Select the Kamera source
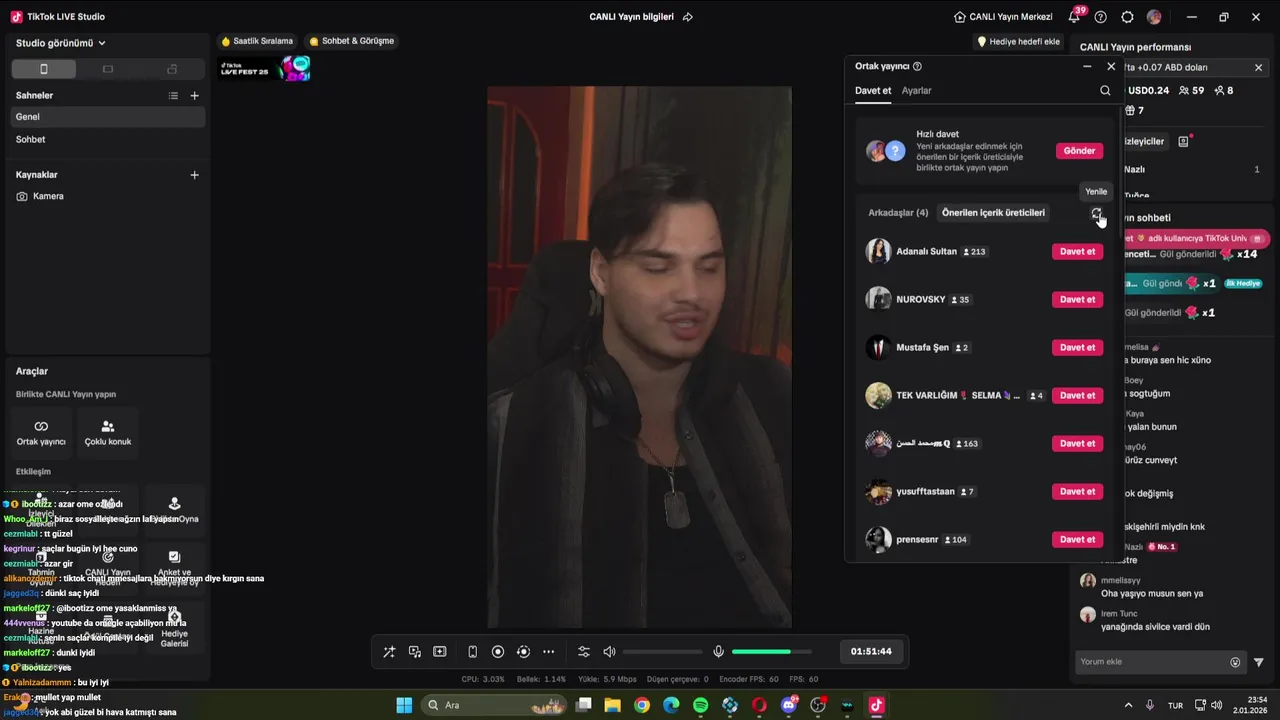 pos(108,196)
